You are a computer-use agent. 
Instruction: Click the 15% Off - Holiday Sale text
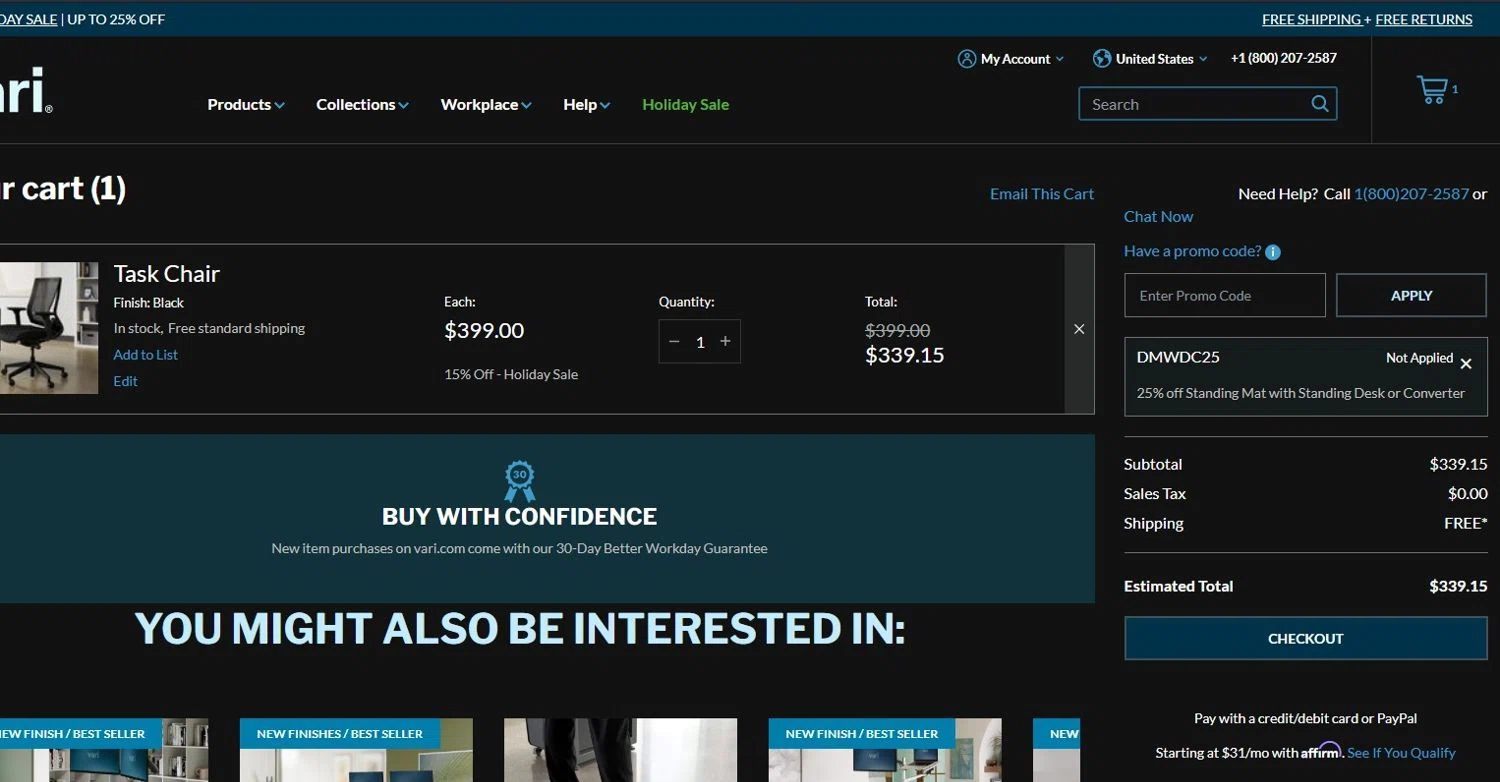coord(511,374)
